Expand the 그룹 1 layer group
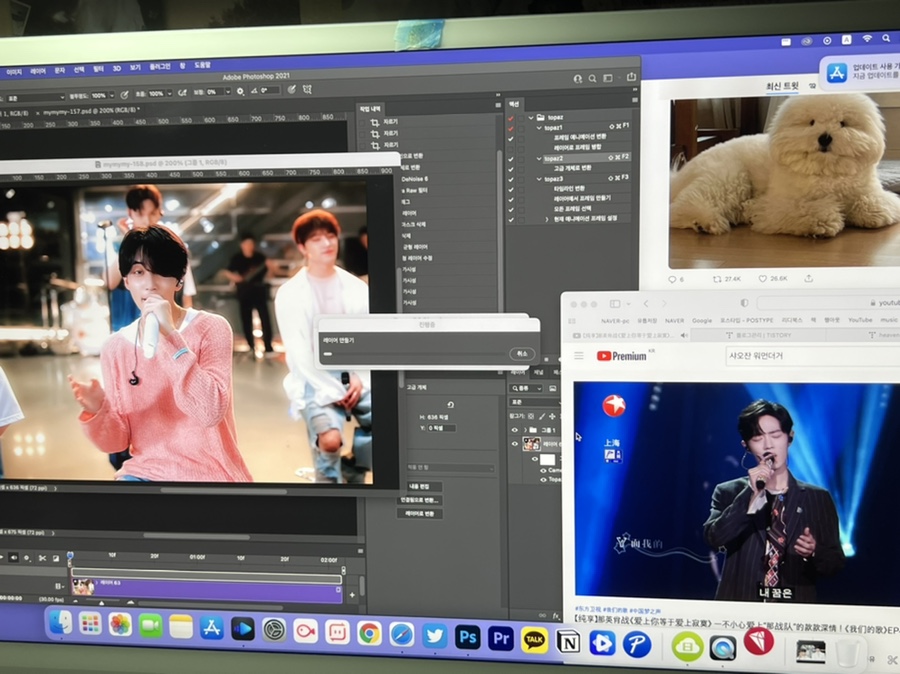This screenshot has height=674, width=900. (x=525, y=430)
